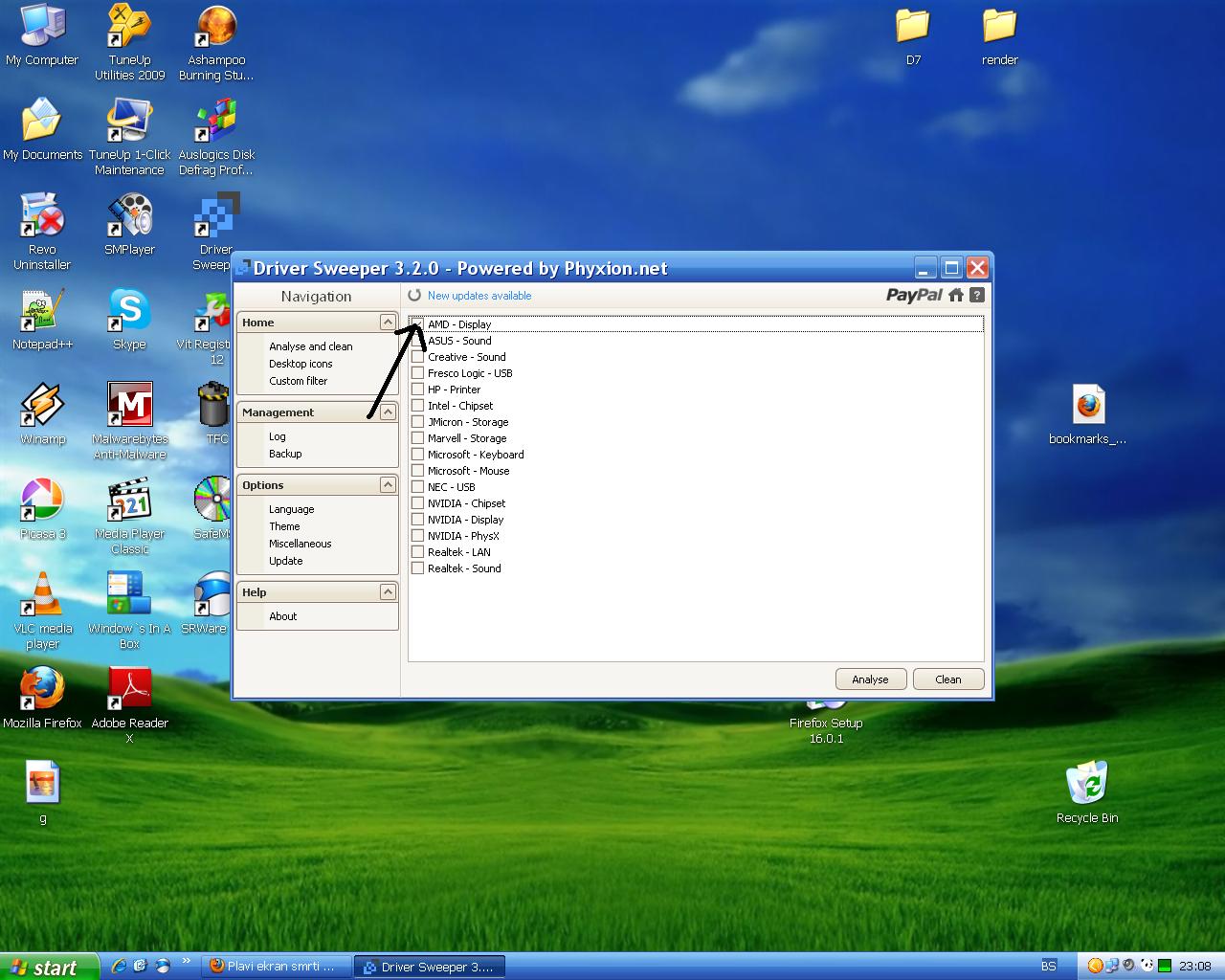Enable the Fresco Logic - USB checkbox

(x=417, y=373)
